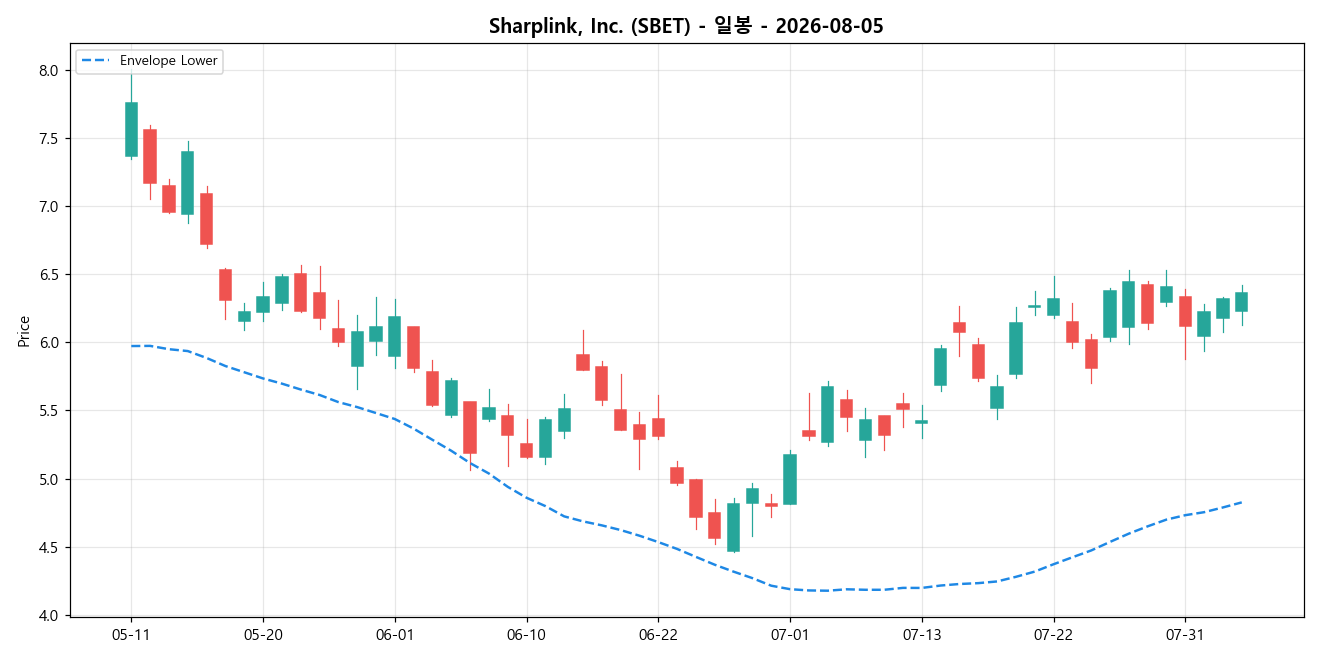
Task: Click the 05-20 date tick label
Action: coord(263,635)
